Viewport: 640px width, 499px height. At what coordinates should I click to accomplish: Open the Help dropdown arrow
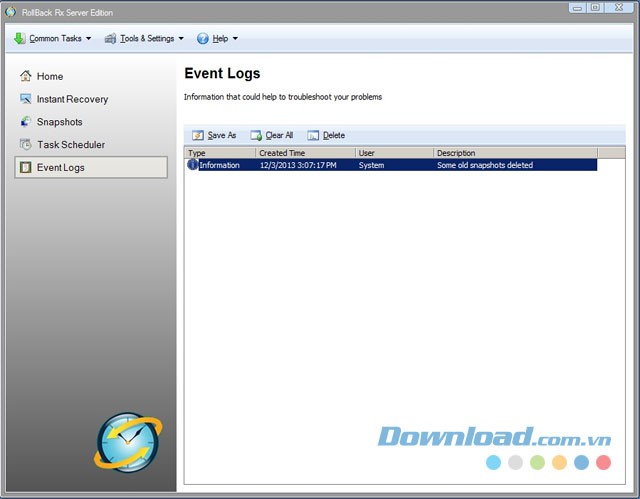click(235, 39)
